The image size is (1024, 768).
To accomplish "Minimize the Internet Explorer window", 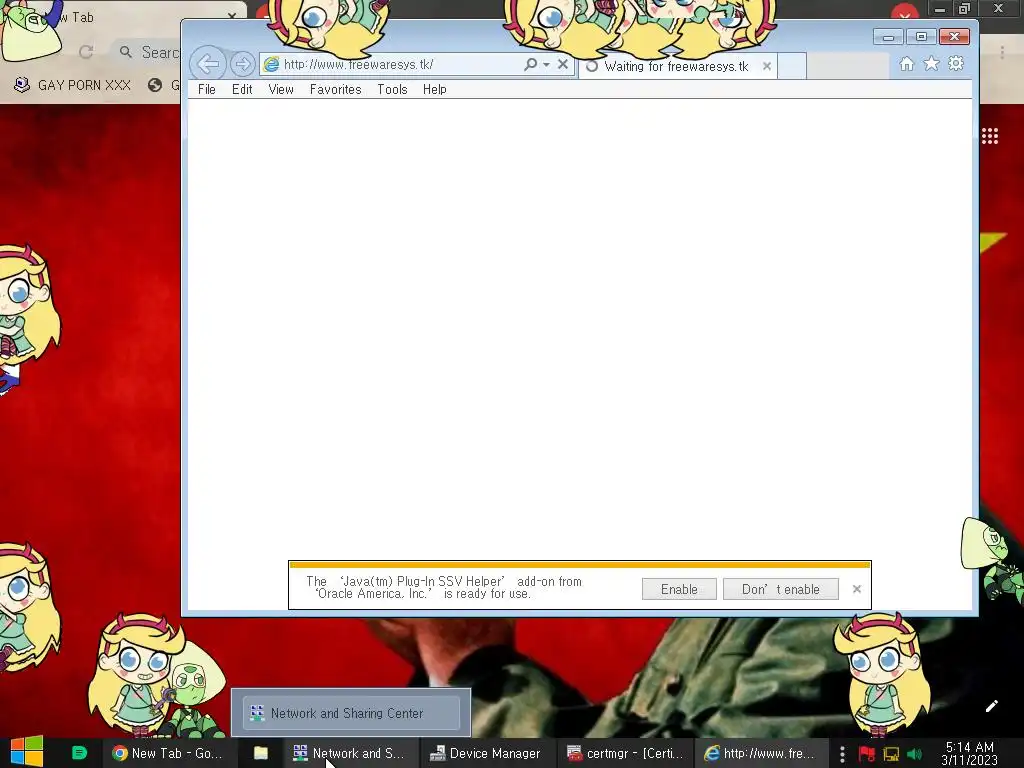I will [888, 37].
